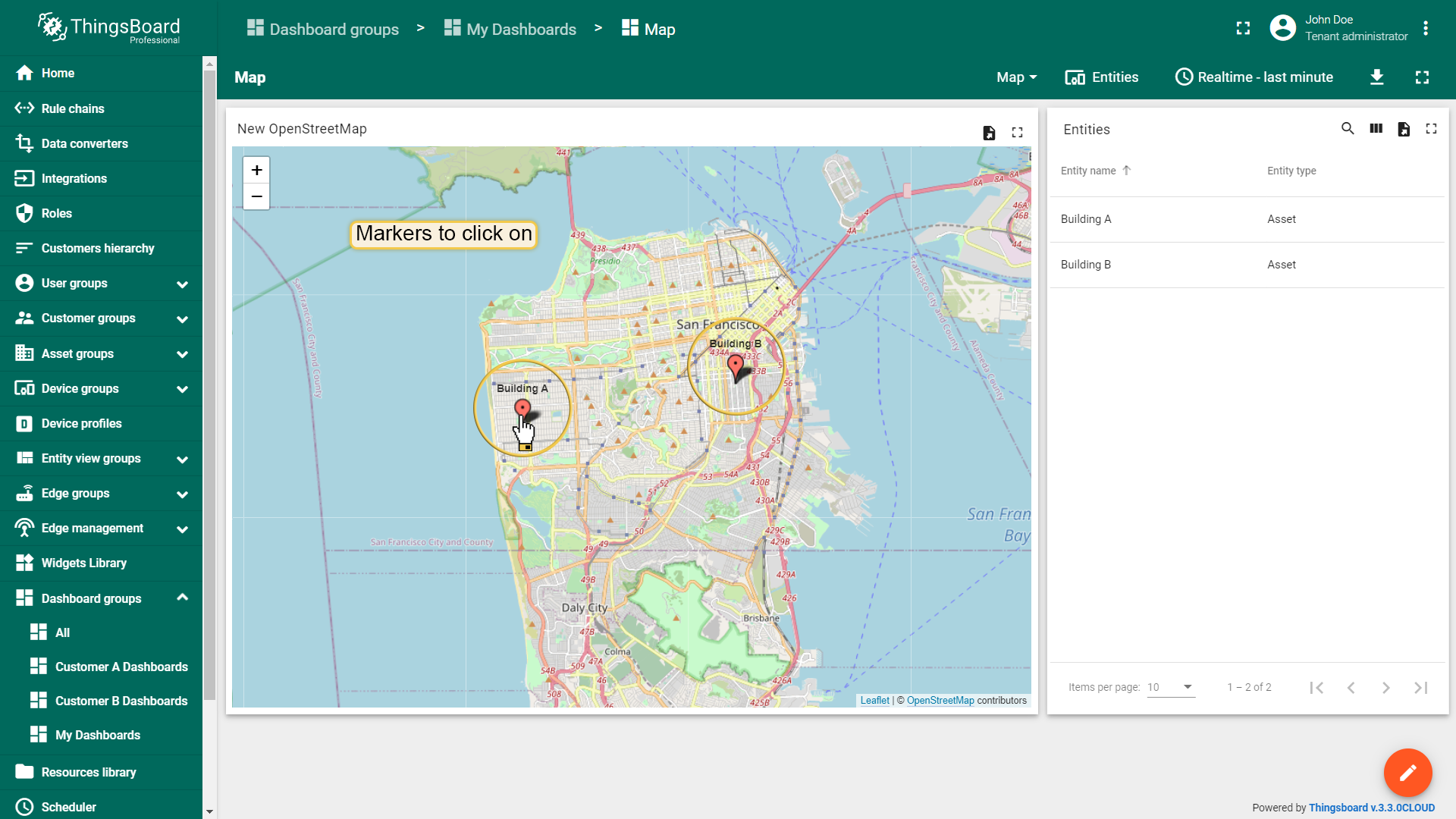Expand the Device groups chevron
This screenshot has height=819, width=1456.
(182, 388)
